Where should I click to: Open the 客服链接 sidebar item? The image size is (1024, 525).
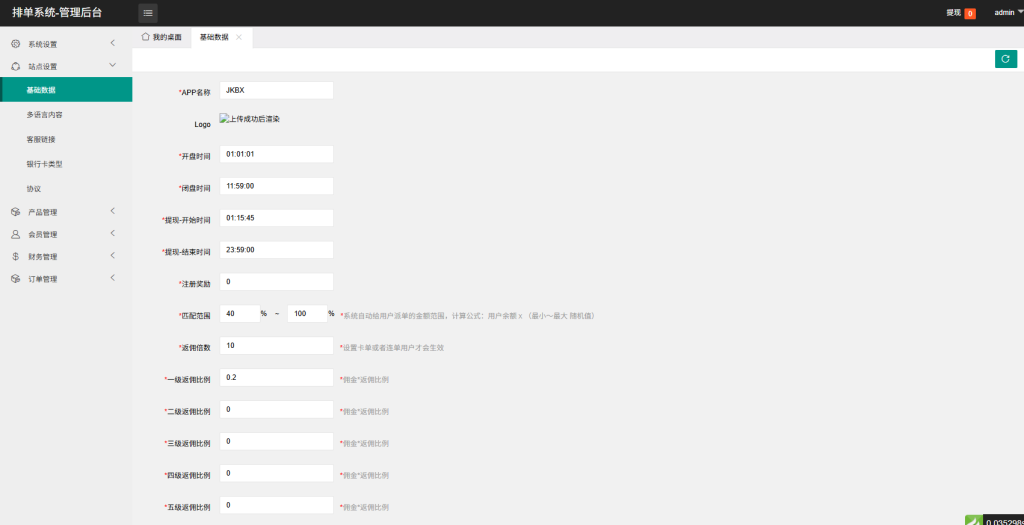coord(41,139)
